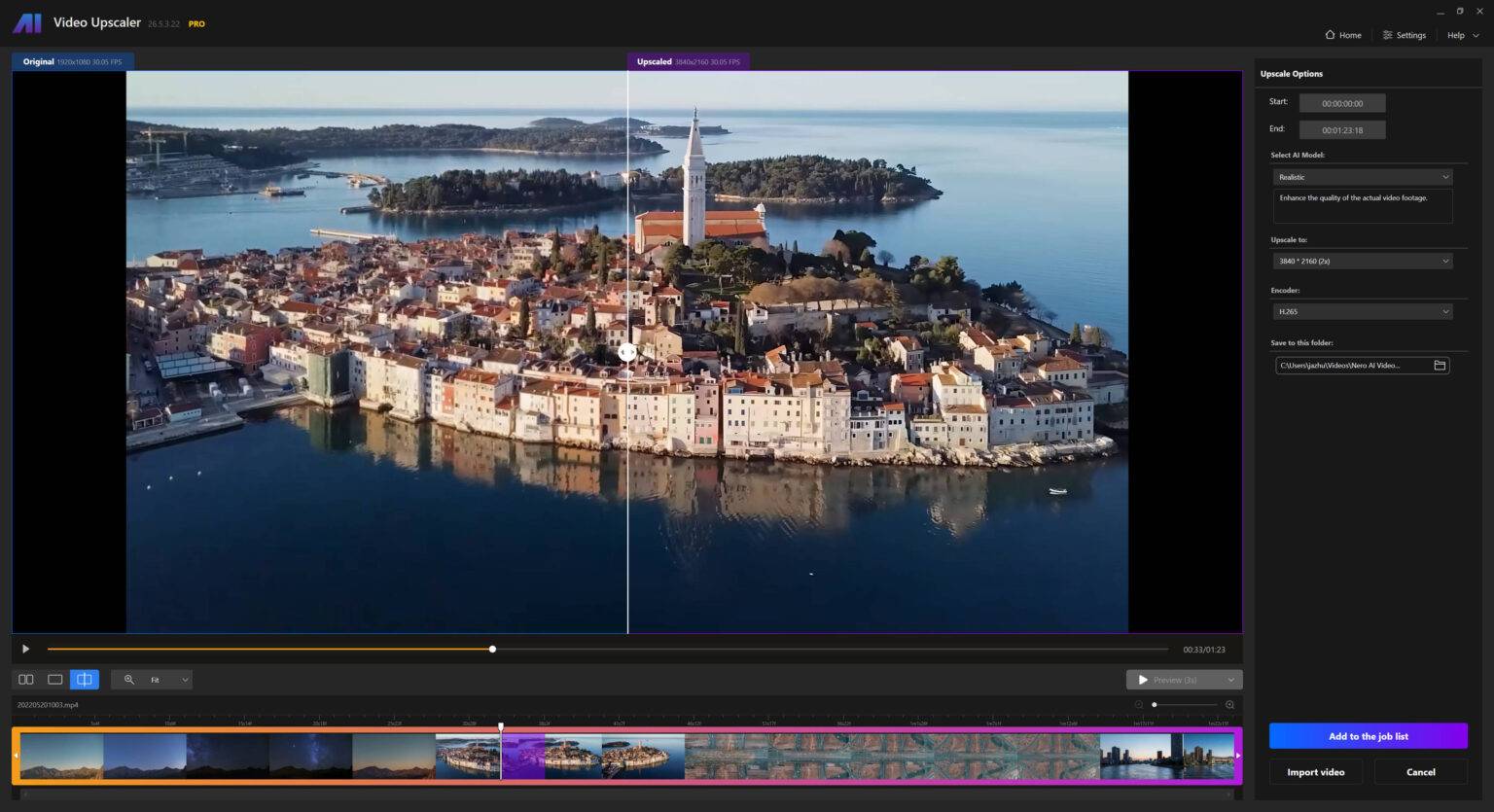
Task: Go to Home in the top menu
Action: pyautogui.click(x=1343, y=35)
